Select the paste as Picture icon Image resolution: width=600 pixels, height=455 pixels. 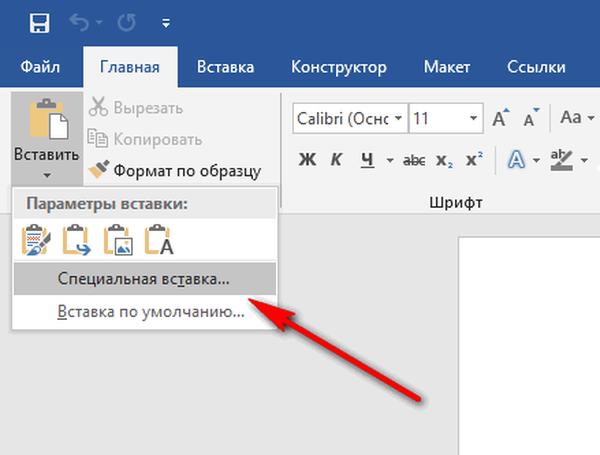pos(118,240)
